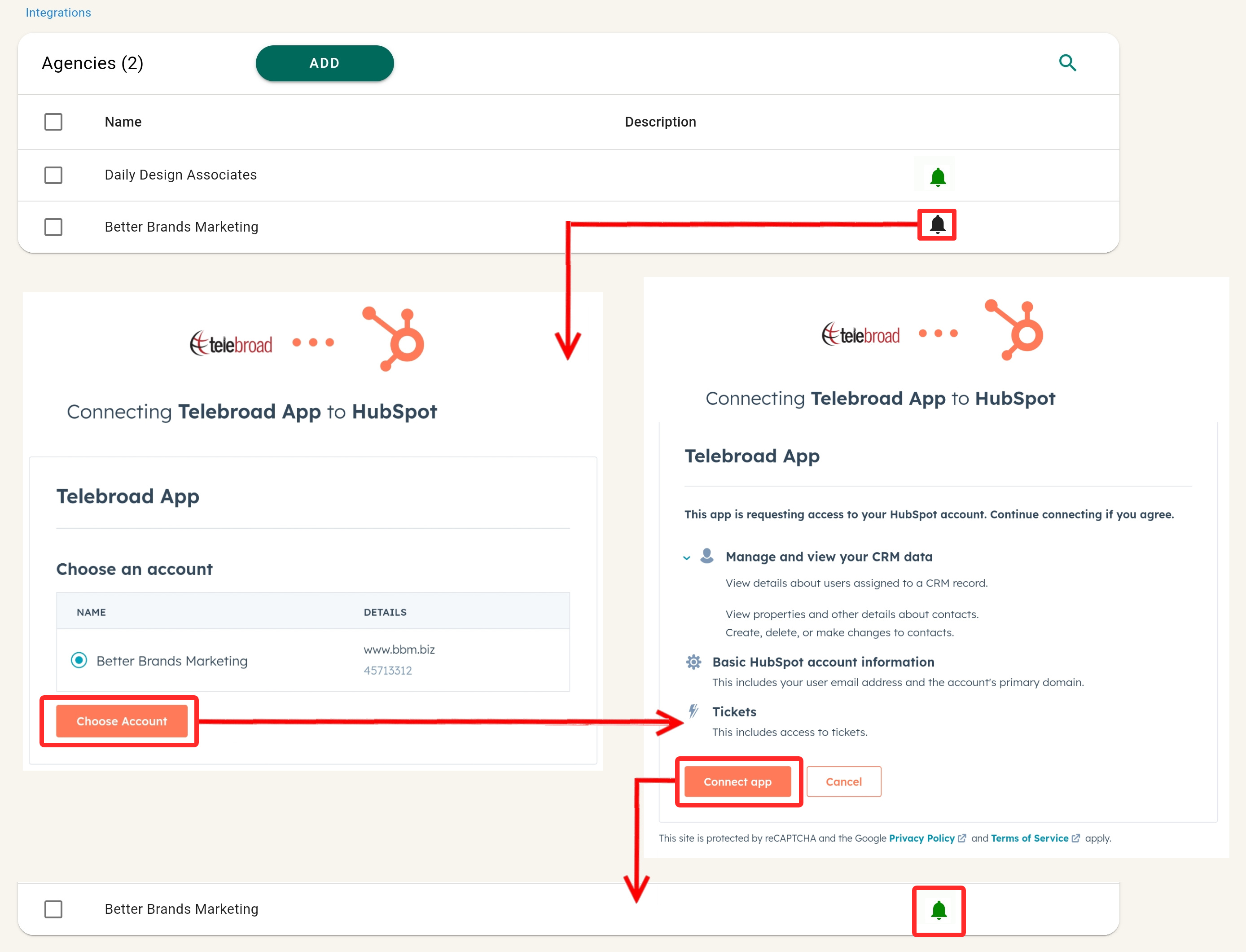Click the gear icon for Basic HubSpot information
This screenshot has width=1246, height=952.
pos(693,662)
